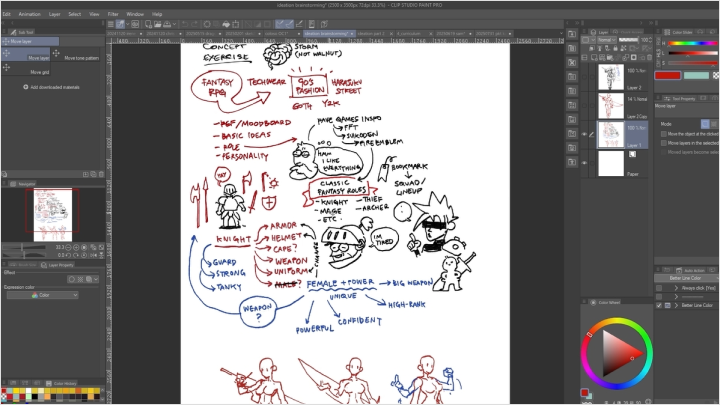720x405 pixels.
Task: Select the first Mode button in Tool Property
Action: [705, 124]
